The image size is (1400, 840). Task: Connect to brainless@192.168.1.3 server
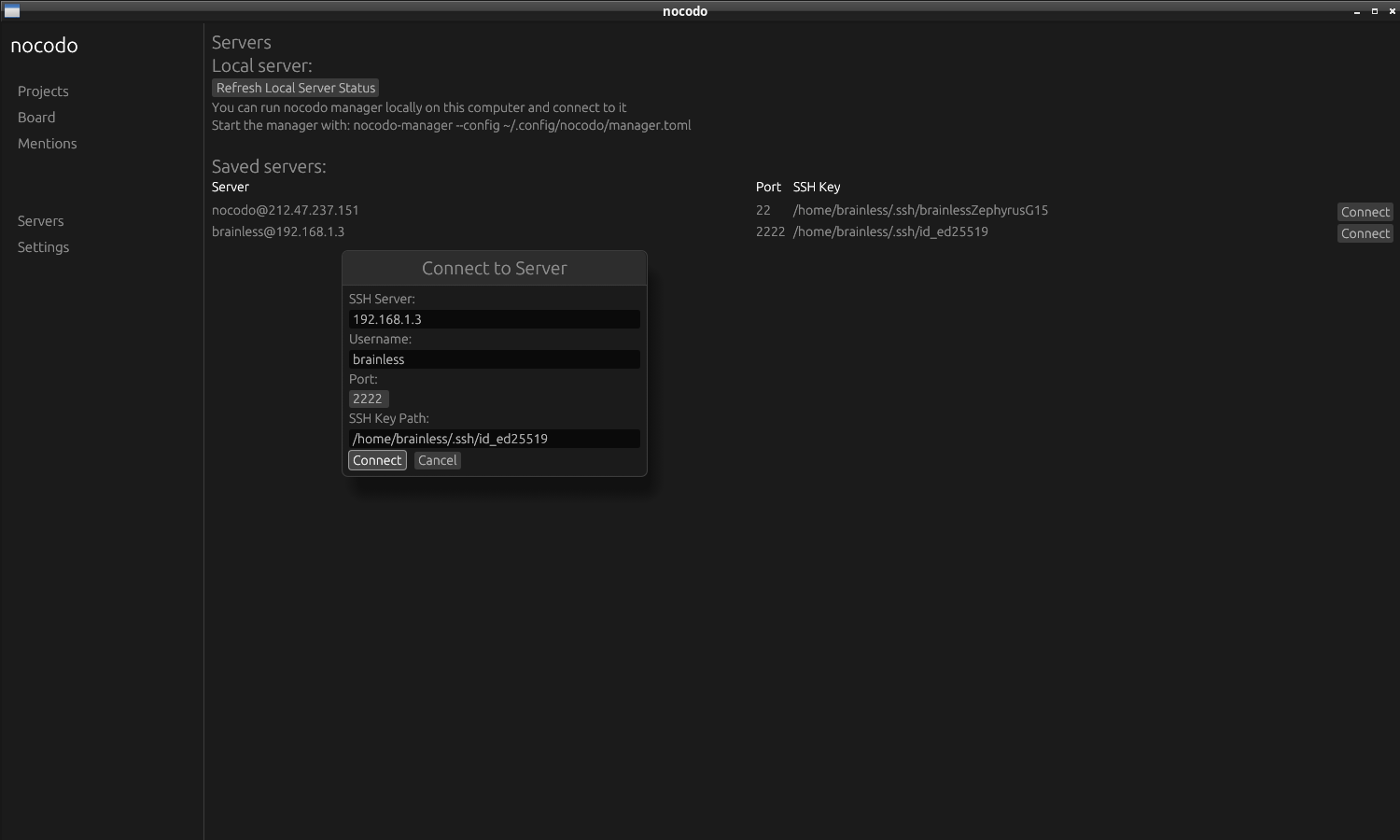point(1365,233)
